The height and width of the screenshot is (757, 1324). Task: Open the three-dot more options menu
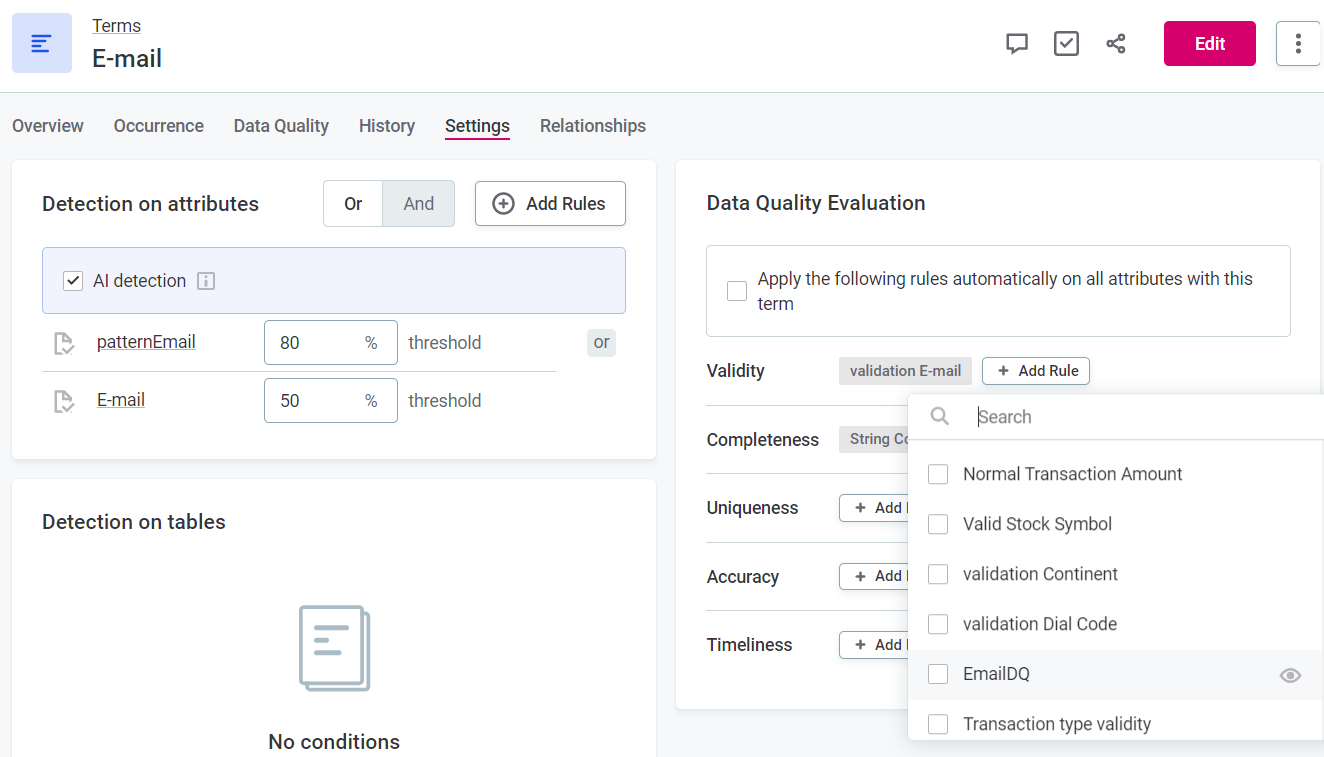point(1297,44)
